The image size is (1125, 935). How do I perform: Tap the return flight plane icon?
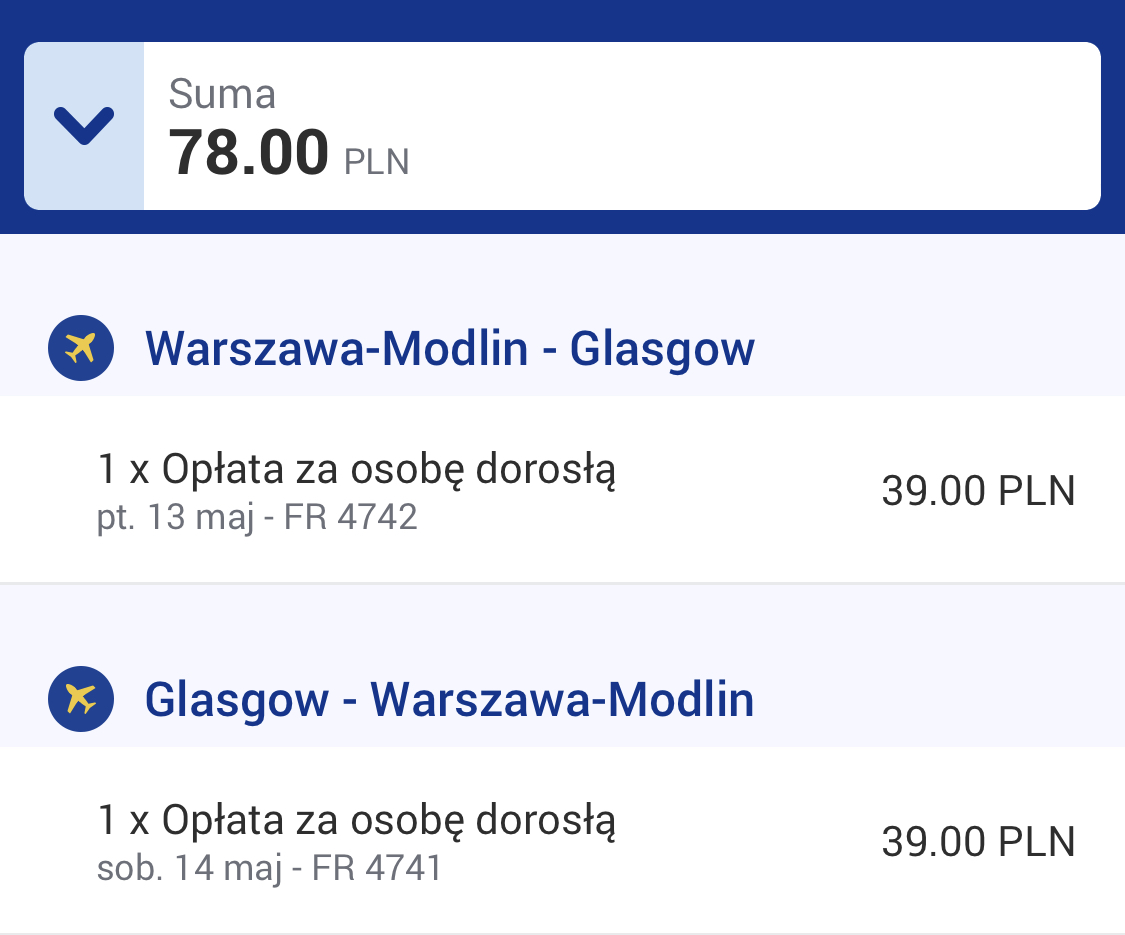point(81,699)
